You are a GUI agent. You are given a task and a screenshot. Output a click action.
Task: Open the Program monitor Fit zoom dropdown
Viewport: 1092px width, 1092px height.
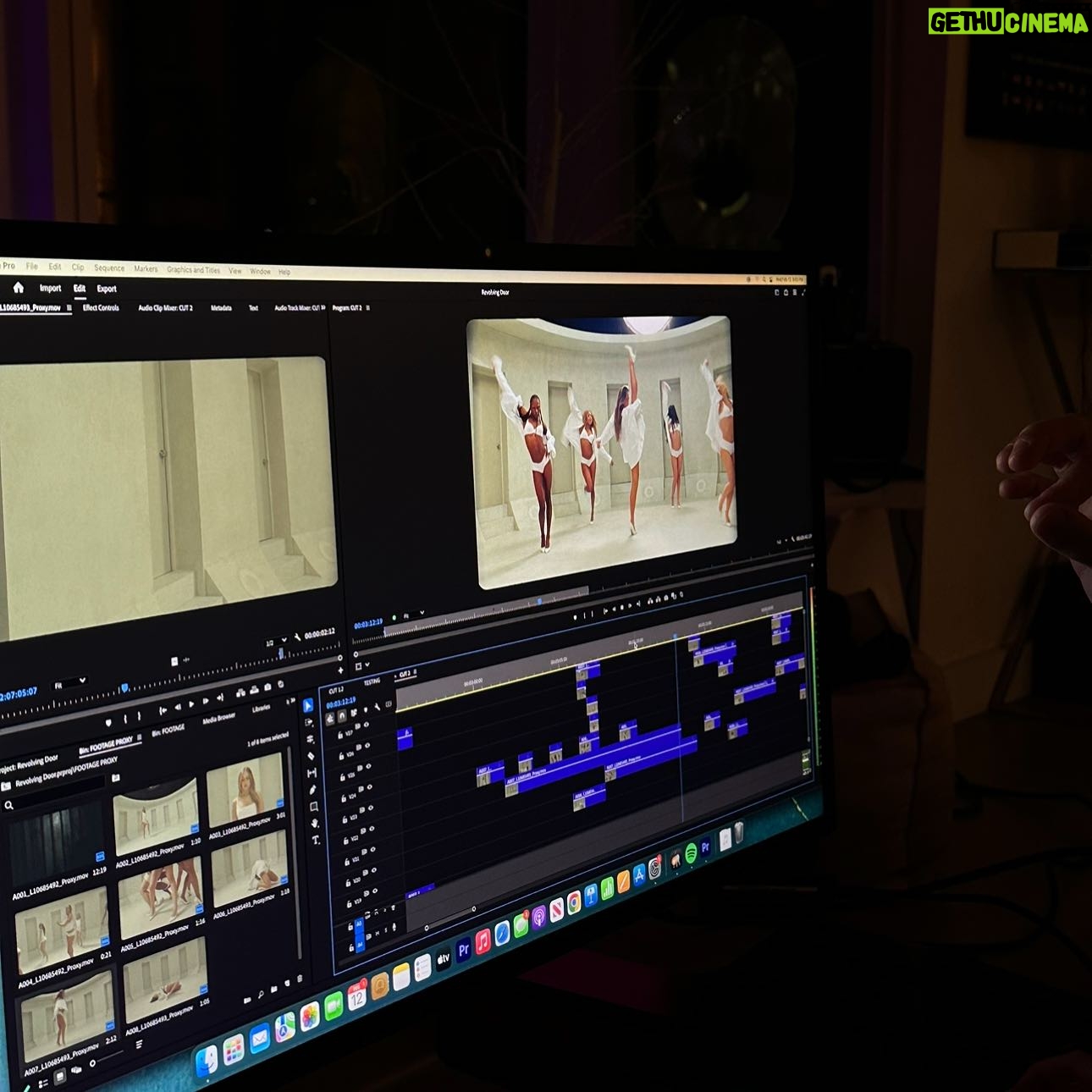[411, 615]
